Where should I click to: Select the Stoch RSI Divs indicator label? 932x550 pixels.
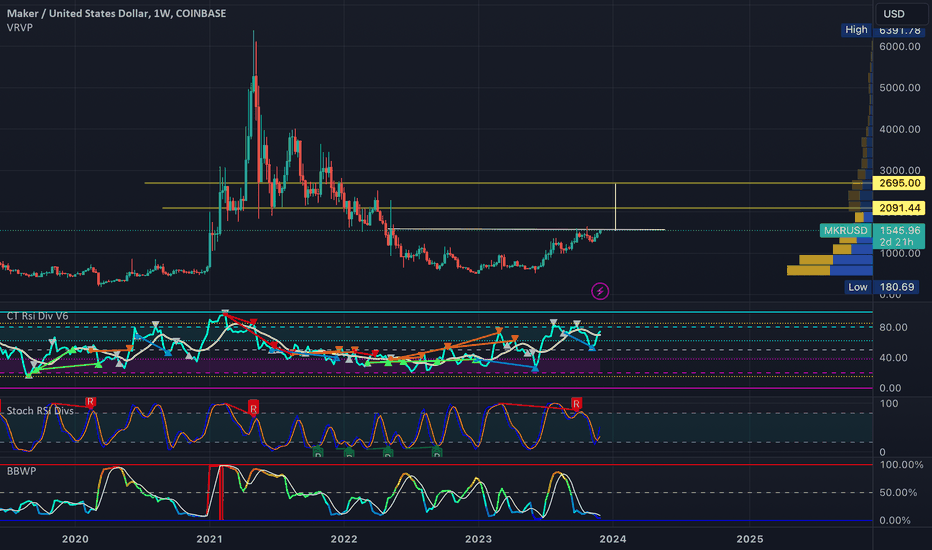pos(40,410)
